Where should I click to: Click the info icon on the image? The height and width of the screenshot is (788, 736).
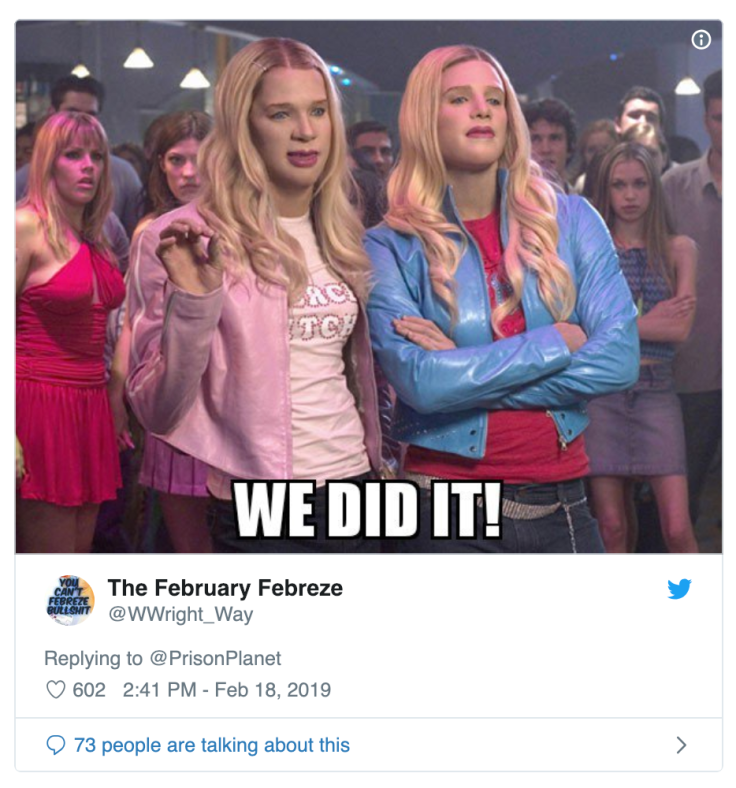(701, 39)
